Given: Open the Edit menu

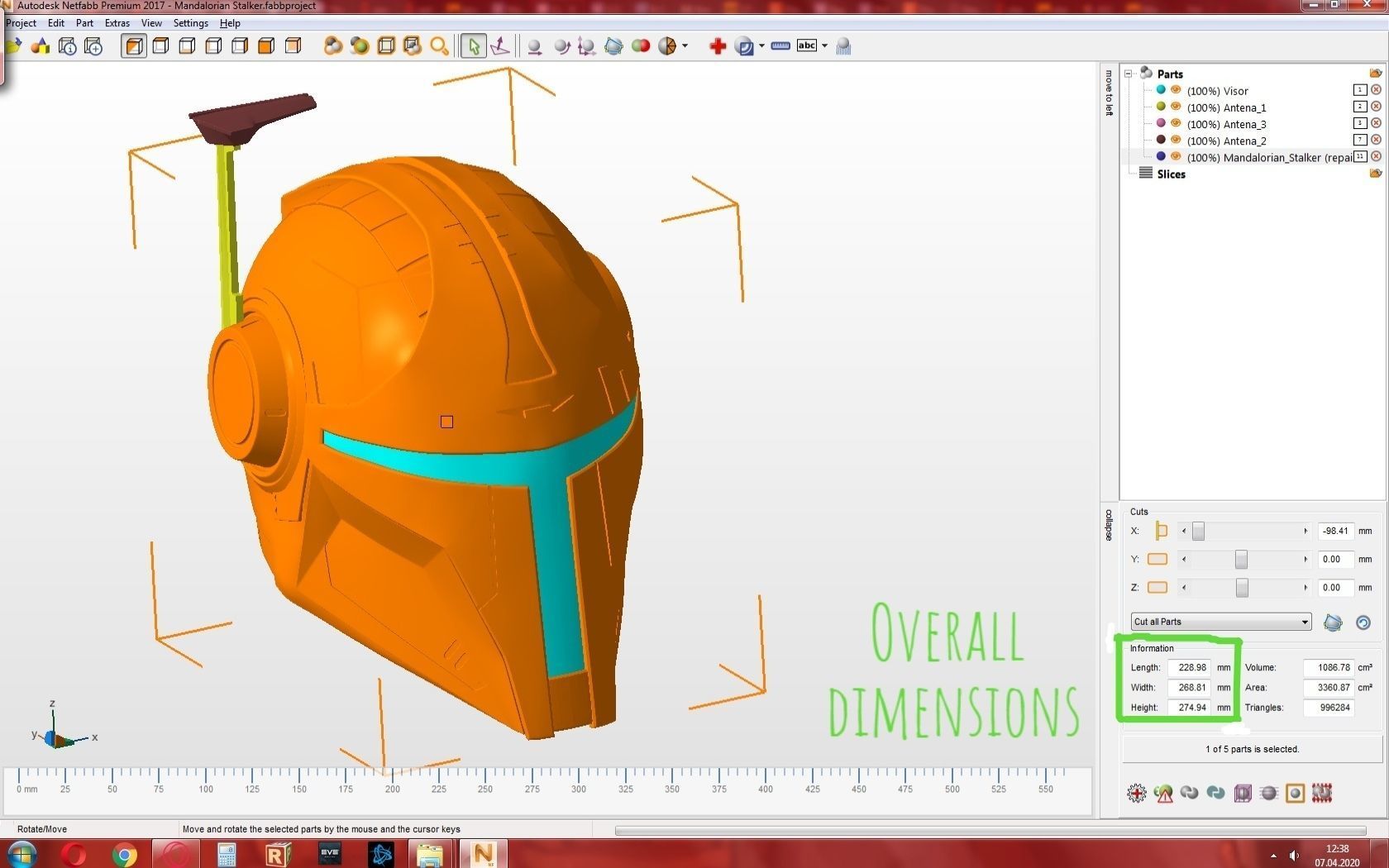Looking at the screenshot, I should [x=56, y=23].
